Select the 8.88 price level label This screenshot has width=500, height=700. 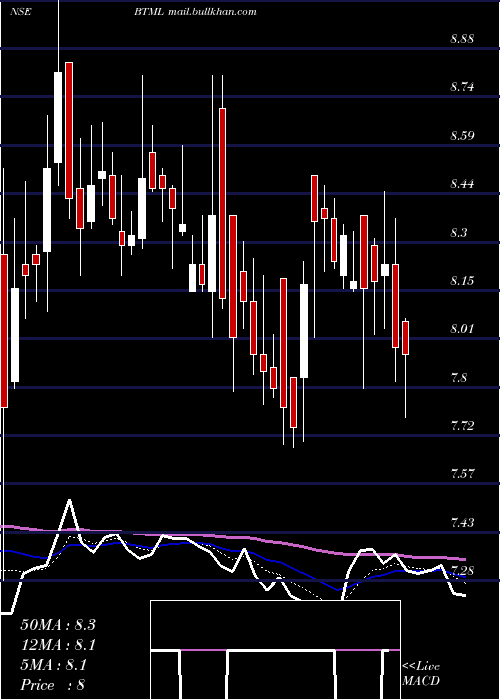pyautogui.click(x=462, y=38)
